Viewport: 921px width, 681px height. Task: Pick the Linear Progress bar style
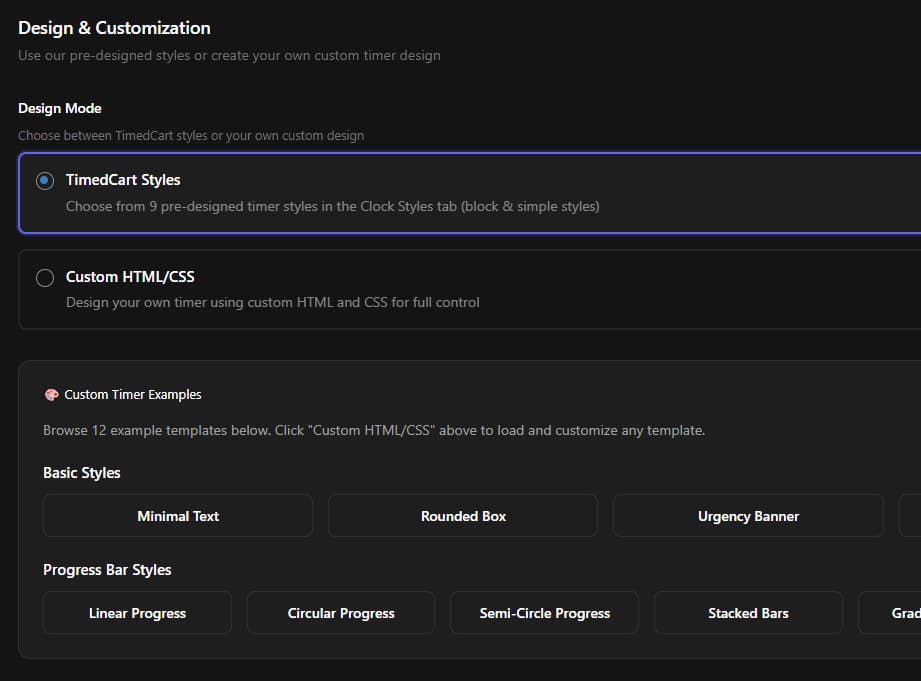tap(136, 612)
